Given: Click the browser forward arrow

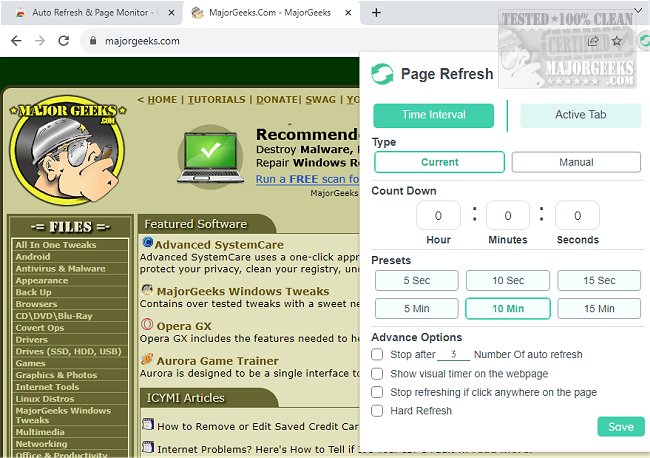Looking at the screenshot, I should (x=40, y=41).
